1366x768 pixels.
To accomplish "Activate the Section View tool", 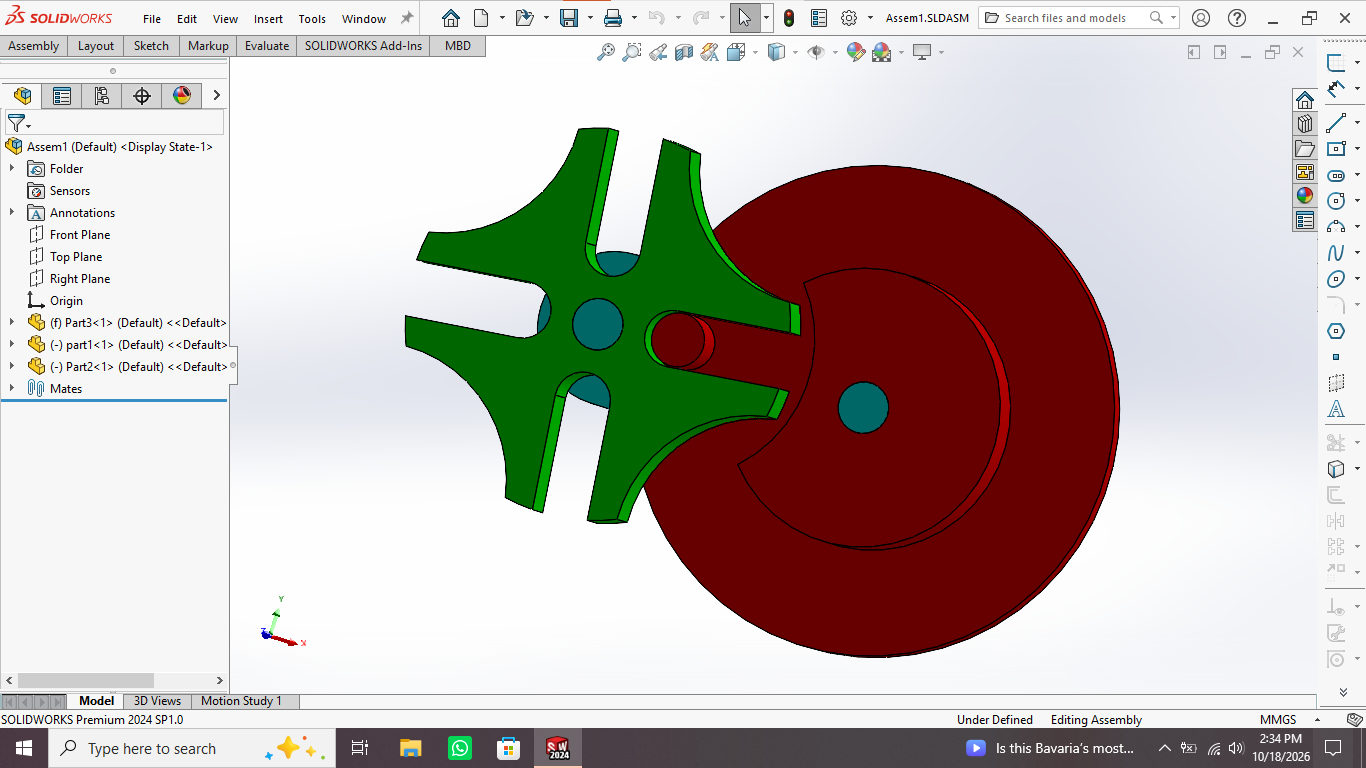I will tap(684, 52).
